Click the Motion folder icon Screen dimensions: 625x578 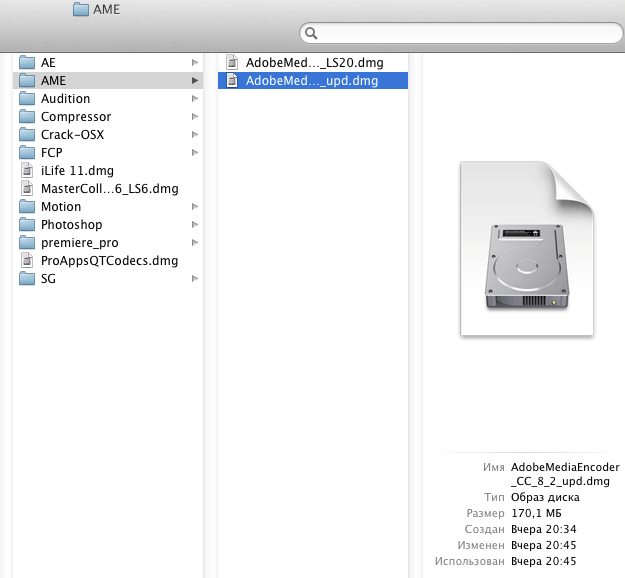(x=27, y=206)
